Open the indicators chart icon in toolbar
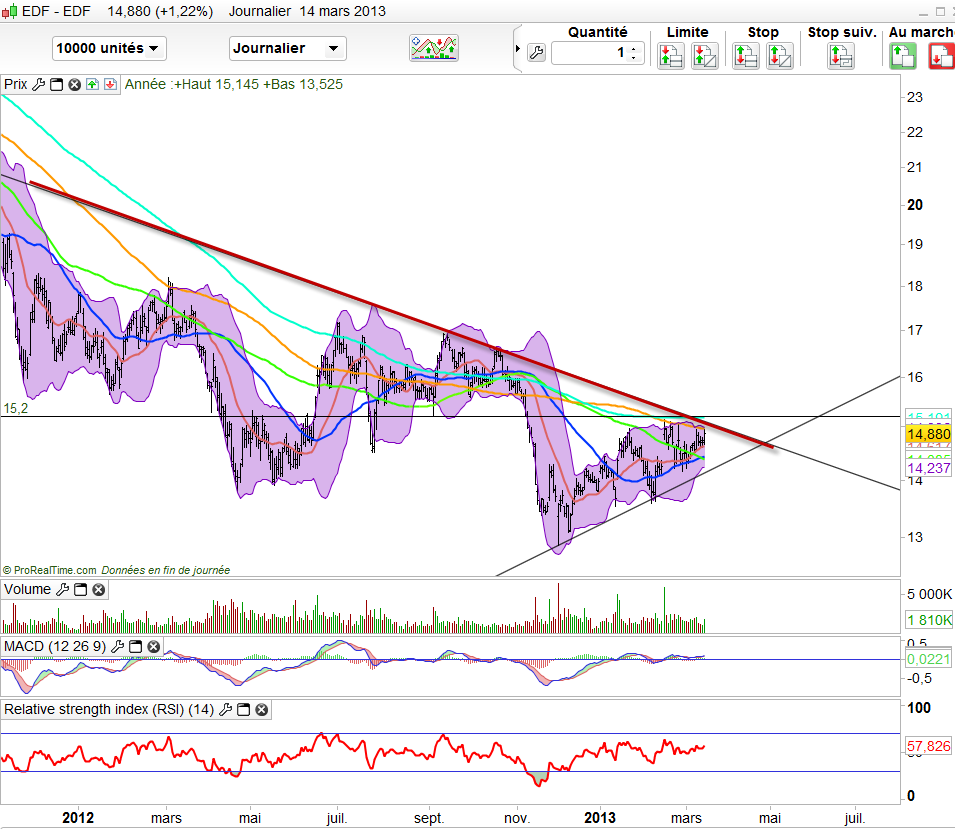This screenshot has width=955, height=829. pos(434,48)
